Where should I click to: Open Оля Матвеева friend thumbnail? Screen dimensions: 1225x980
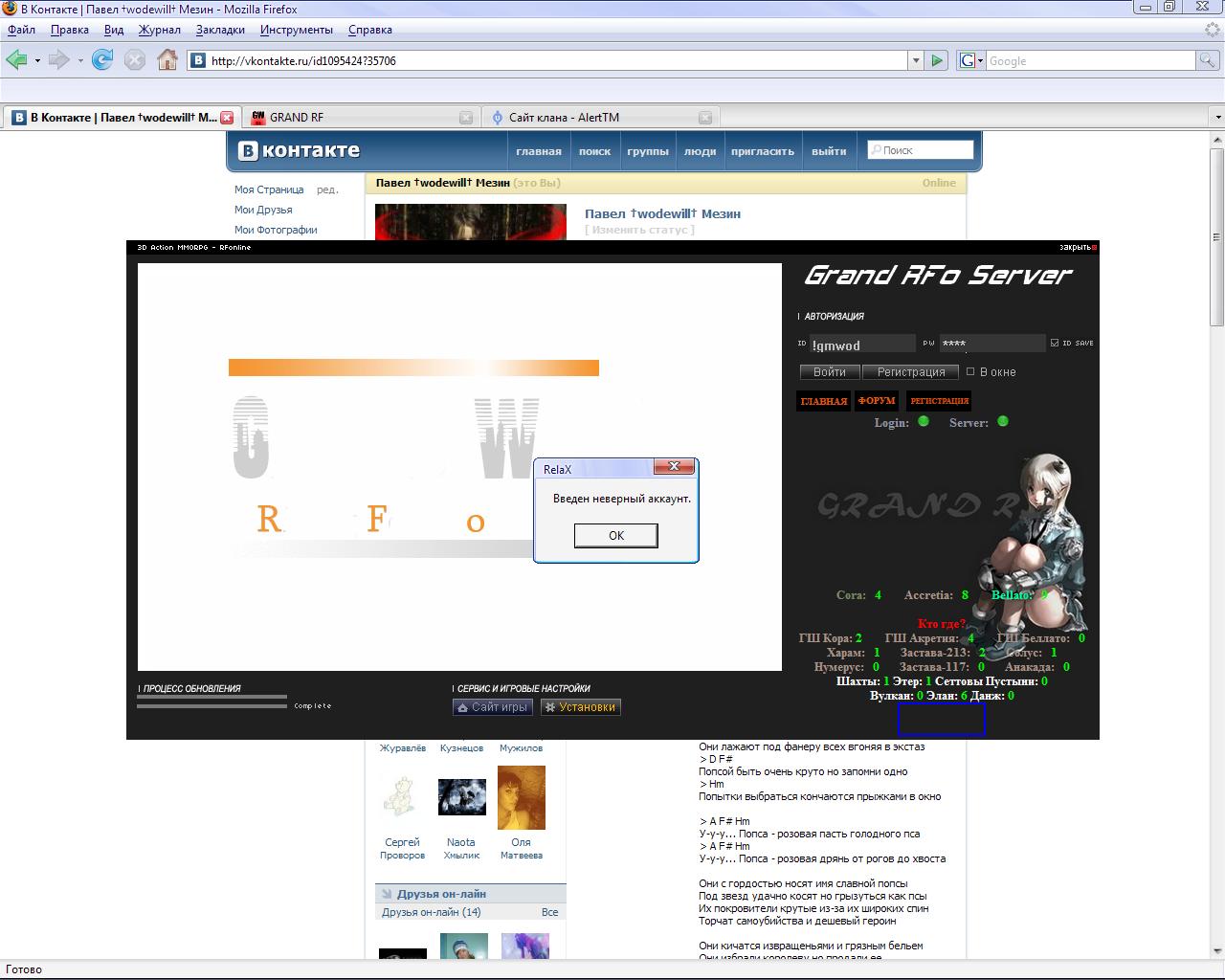[x=522, y=797]
